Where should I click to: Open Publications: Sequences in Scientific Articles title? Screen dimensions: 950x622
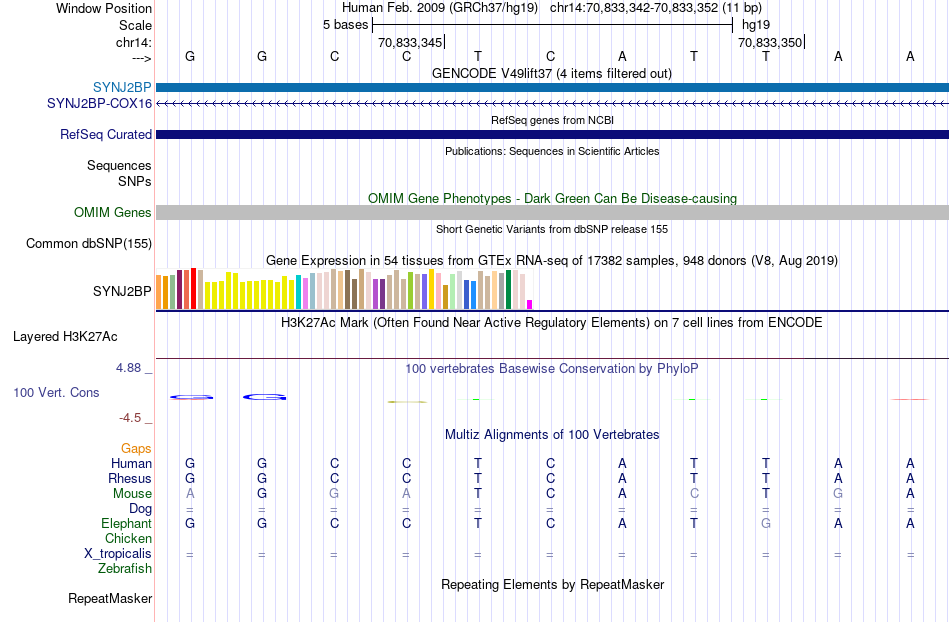552,151
